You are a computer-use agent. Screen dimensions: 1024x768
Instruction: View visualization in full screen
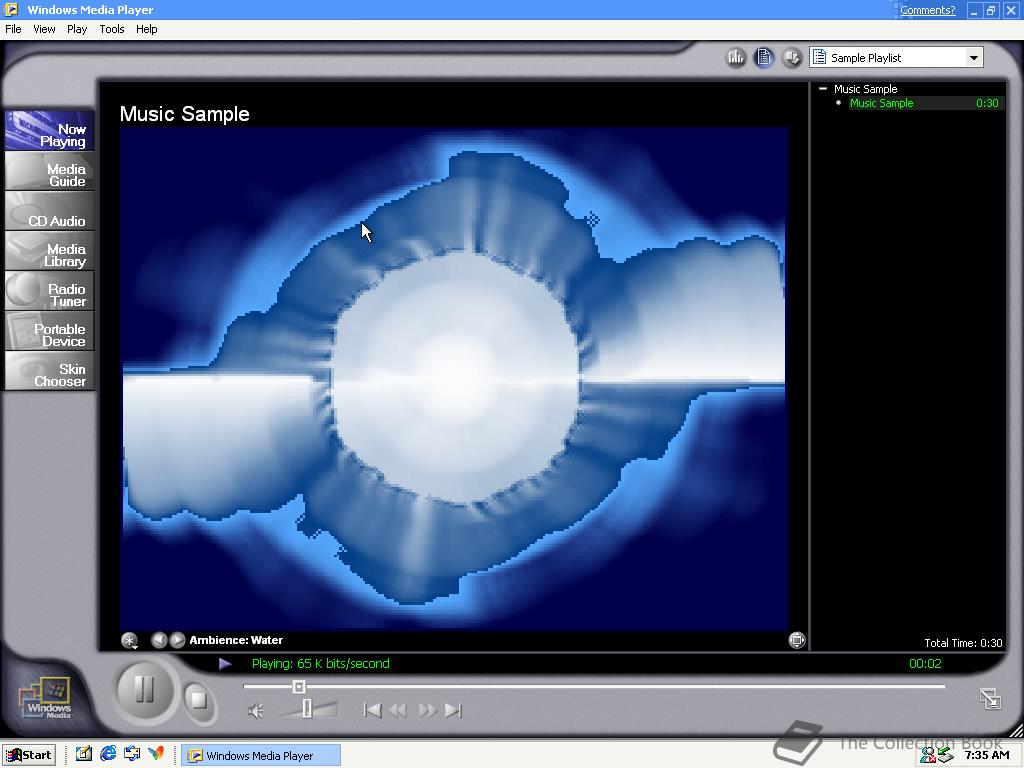(x=797, y=640)
